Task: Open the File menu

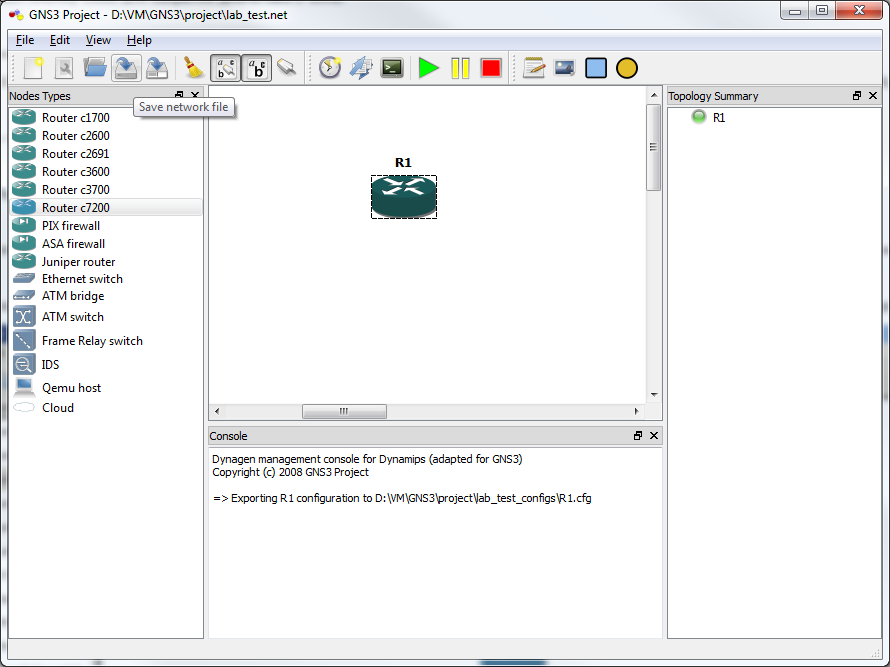Action: pyautogui.click(x=24, y=40)
